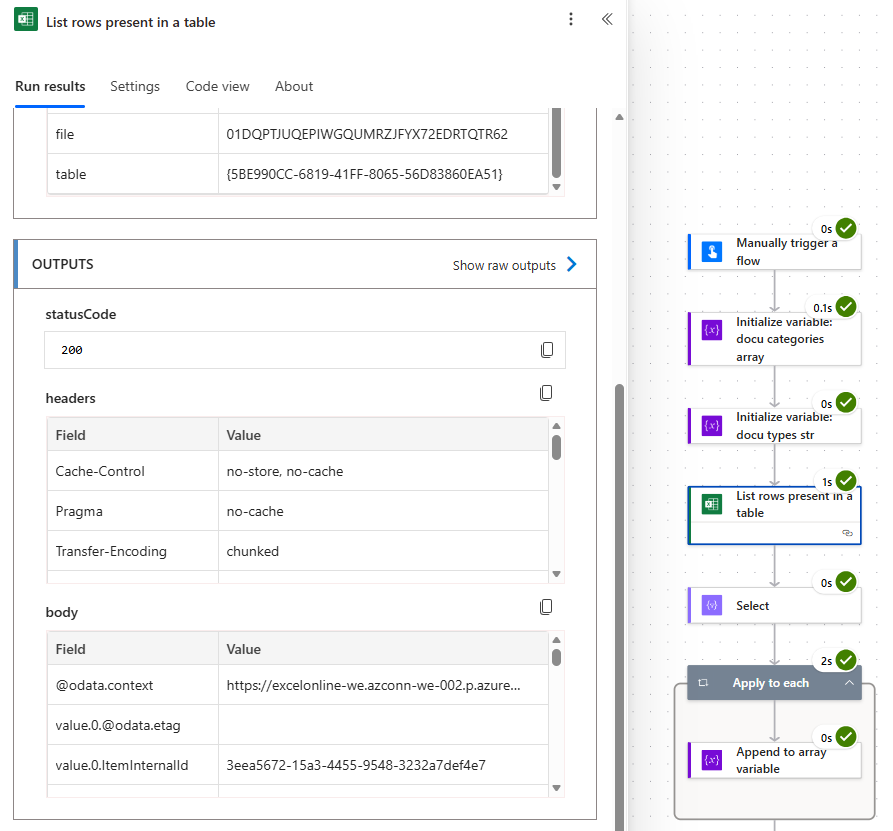Click the Cache-Control header field

tap(100, 472)
